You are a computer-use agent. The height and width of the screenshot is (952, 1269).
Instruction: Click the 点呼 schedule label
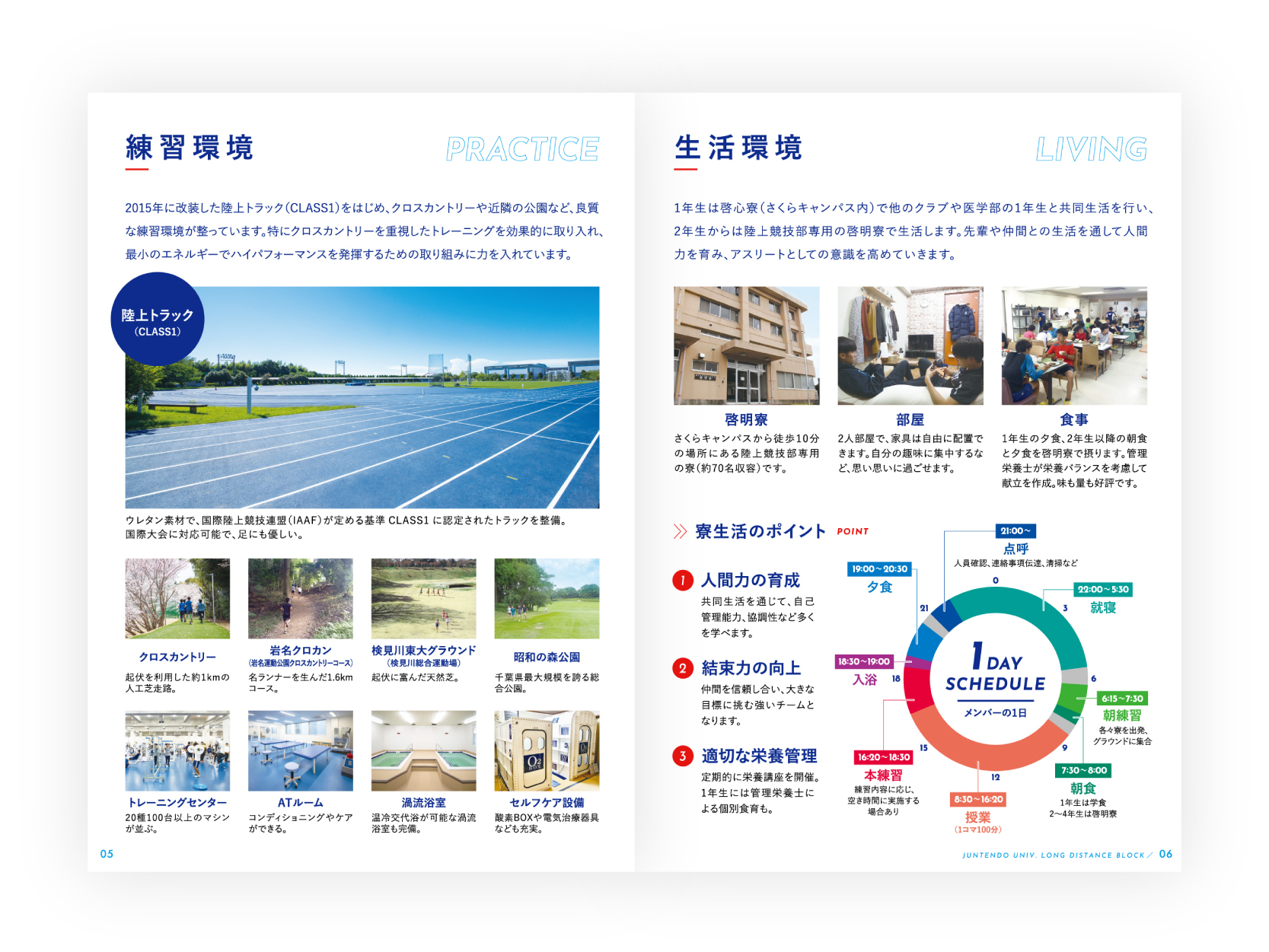[x=1016, y=549]
